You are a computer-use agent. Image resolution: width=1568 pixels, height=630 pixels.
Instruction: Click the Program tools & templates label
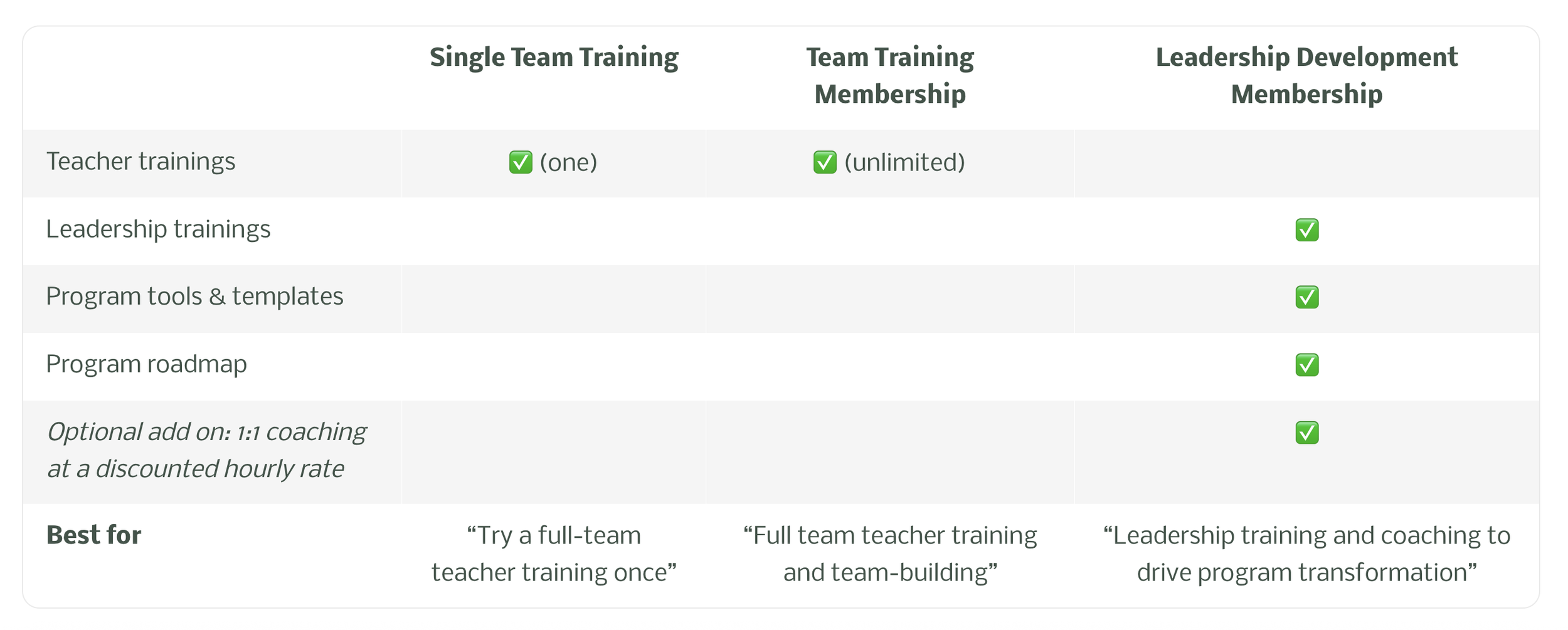(x=194, y=297)
